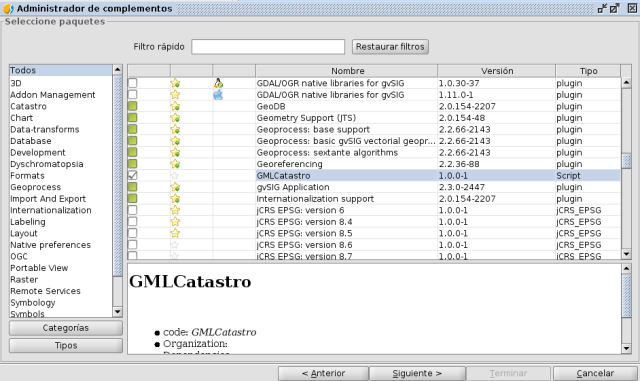640x381 pixels.
Task: Click the Categorías button
Action: (66, 328)
